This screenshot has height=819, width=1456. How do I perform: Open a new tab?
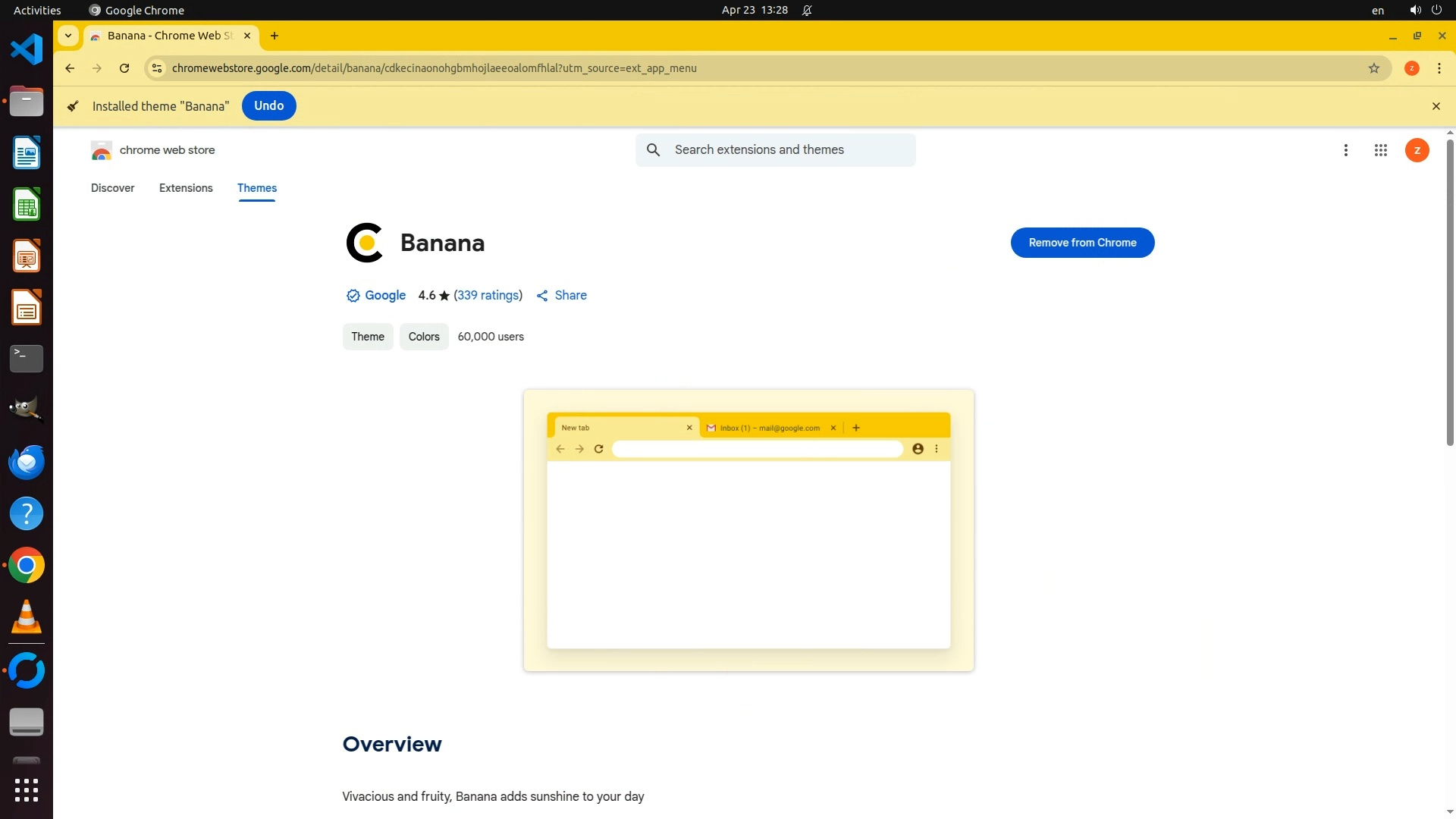(275, 36)
